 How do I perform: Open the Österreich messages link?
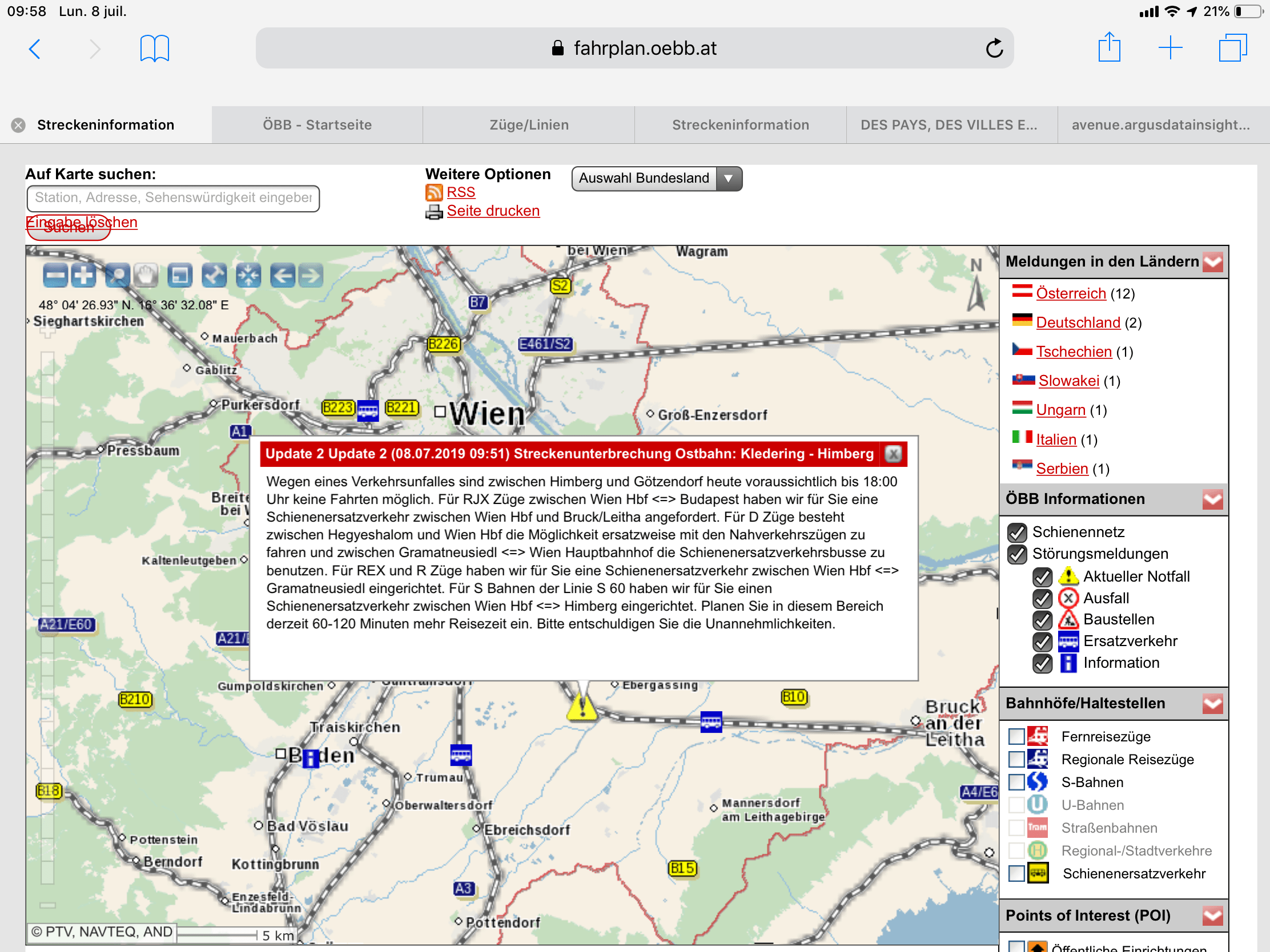pos(1070,294)
